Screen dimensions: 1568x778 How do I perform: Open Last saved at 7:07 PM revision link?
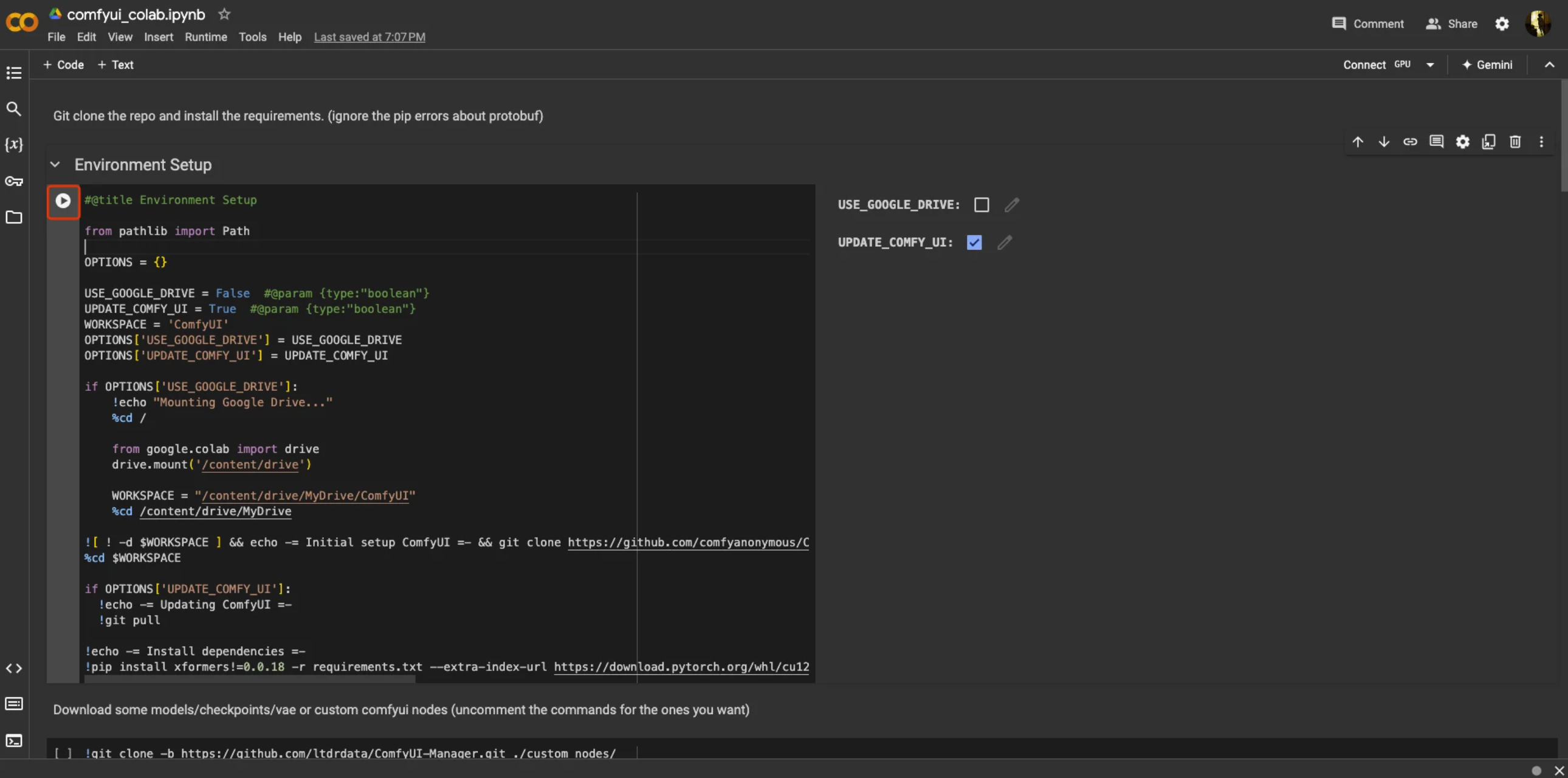370,37
